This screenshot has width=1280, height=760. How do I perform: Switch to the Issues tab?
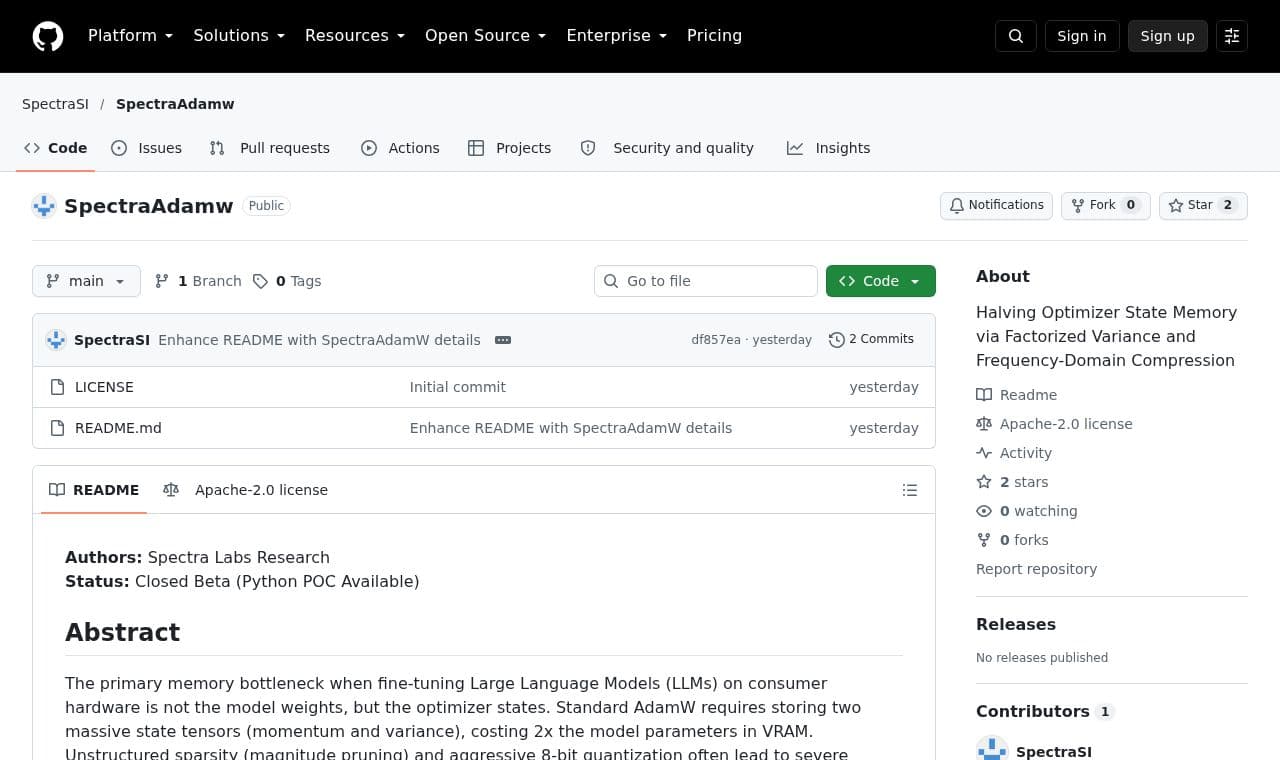click(x=147, y=148)
